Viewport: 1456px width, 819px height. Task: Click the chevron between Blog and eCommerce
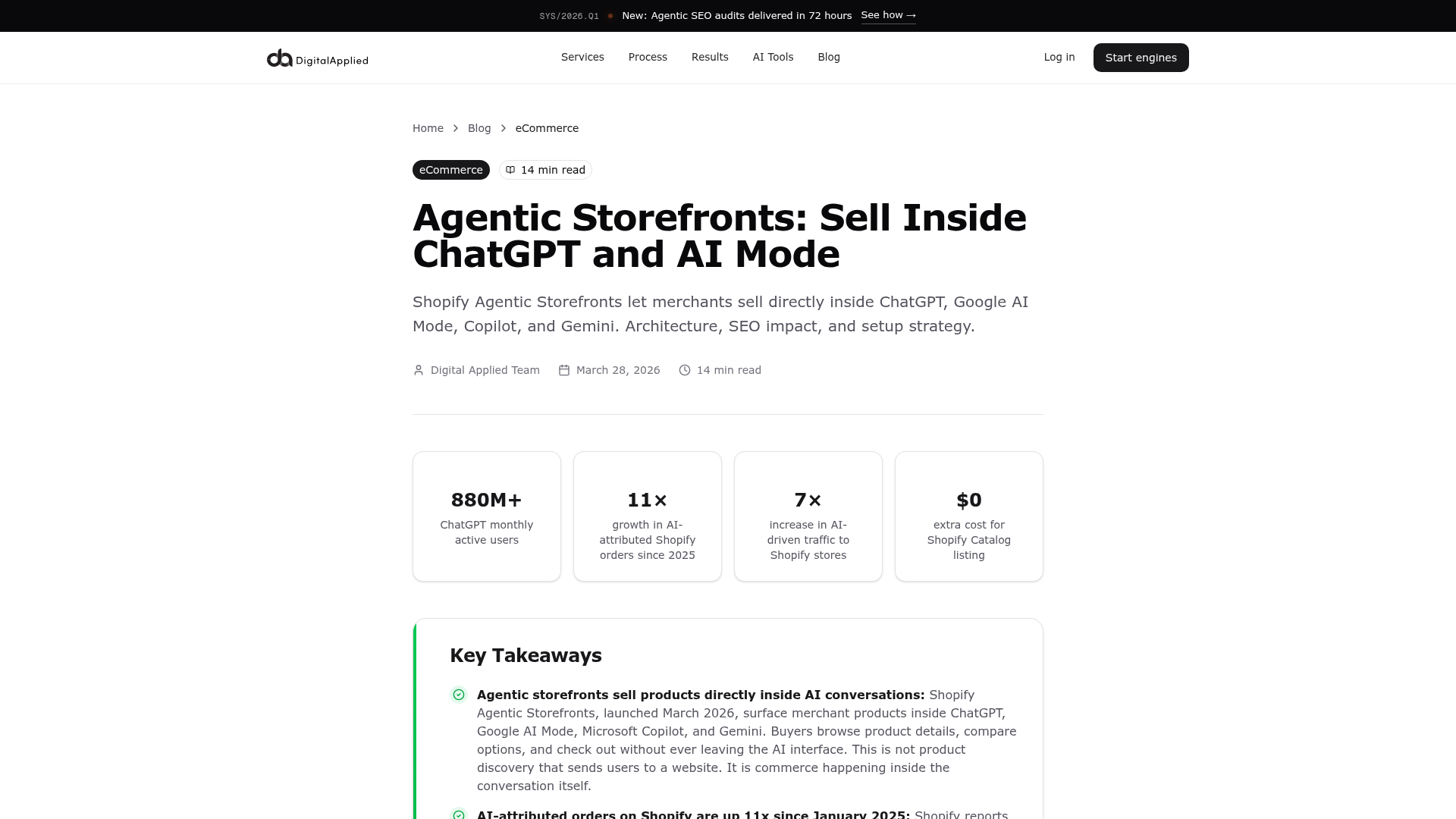pos(504,128)
